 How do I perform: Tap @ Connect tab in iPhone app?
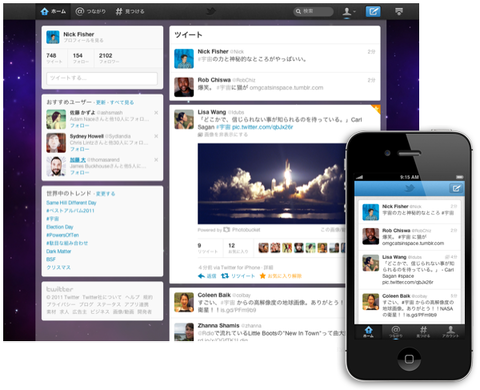click(x=396, y=332)
